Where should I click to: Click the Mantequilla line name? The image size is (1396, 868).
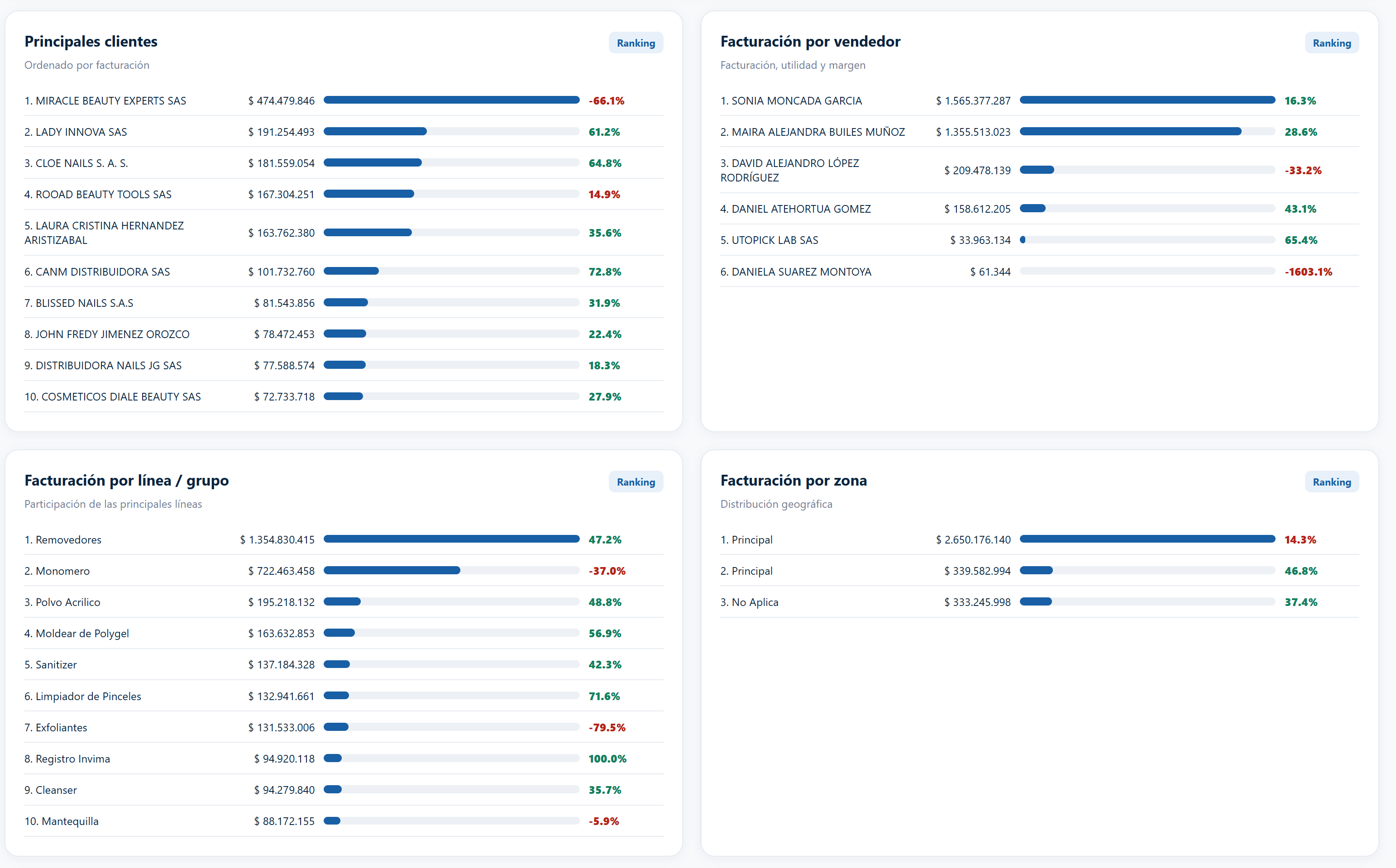pyautogui.click(x=70, y=821)
